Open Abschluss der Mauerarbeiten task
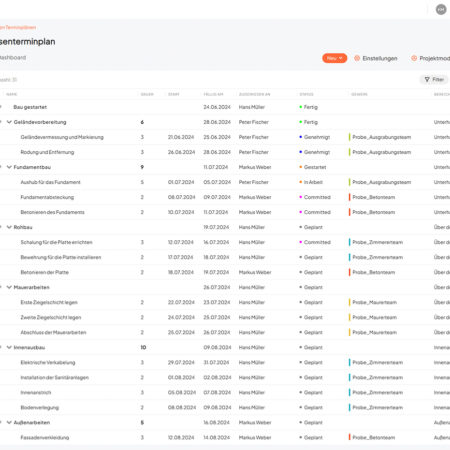The width and height of the screenshot is (450, 450). pos(53,332)
